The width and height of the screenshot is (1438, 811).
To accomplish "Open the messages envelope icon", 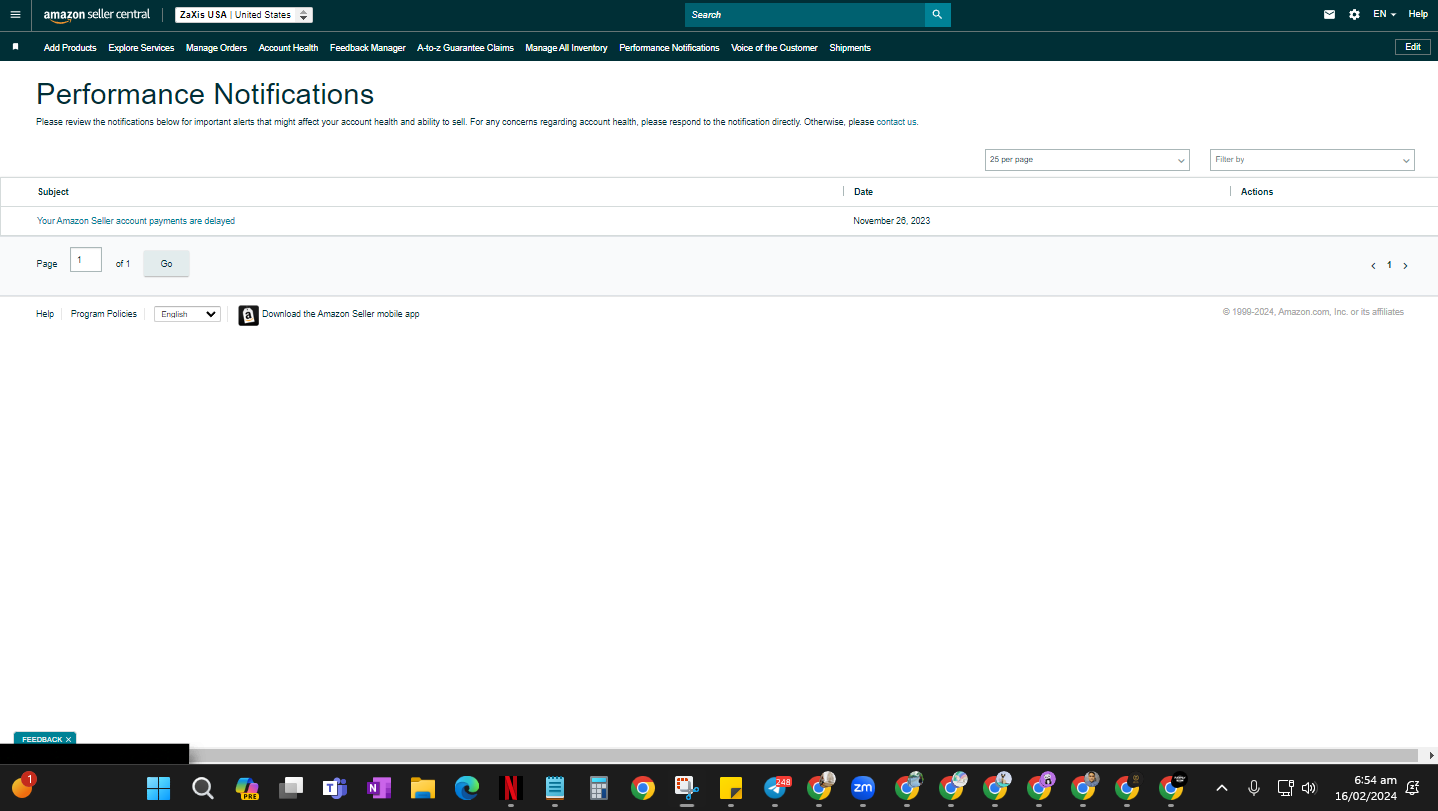I will 1329,15.
